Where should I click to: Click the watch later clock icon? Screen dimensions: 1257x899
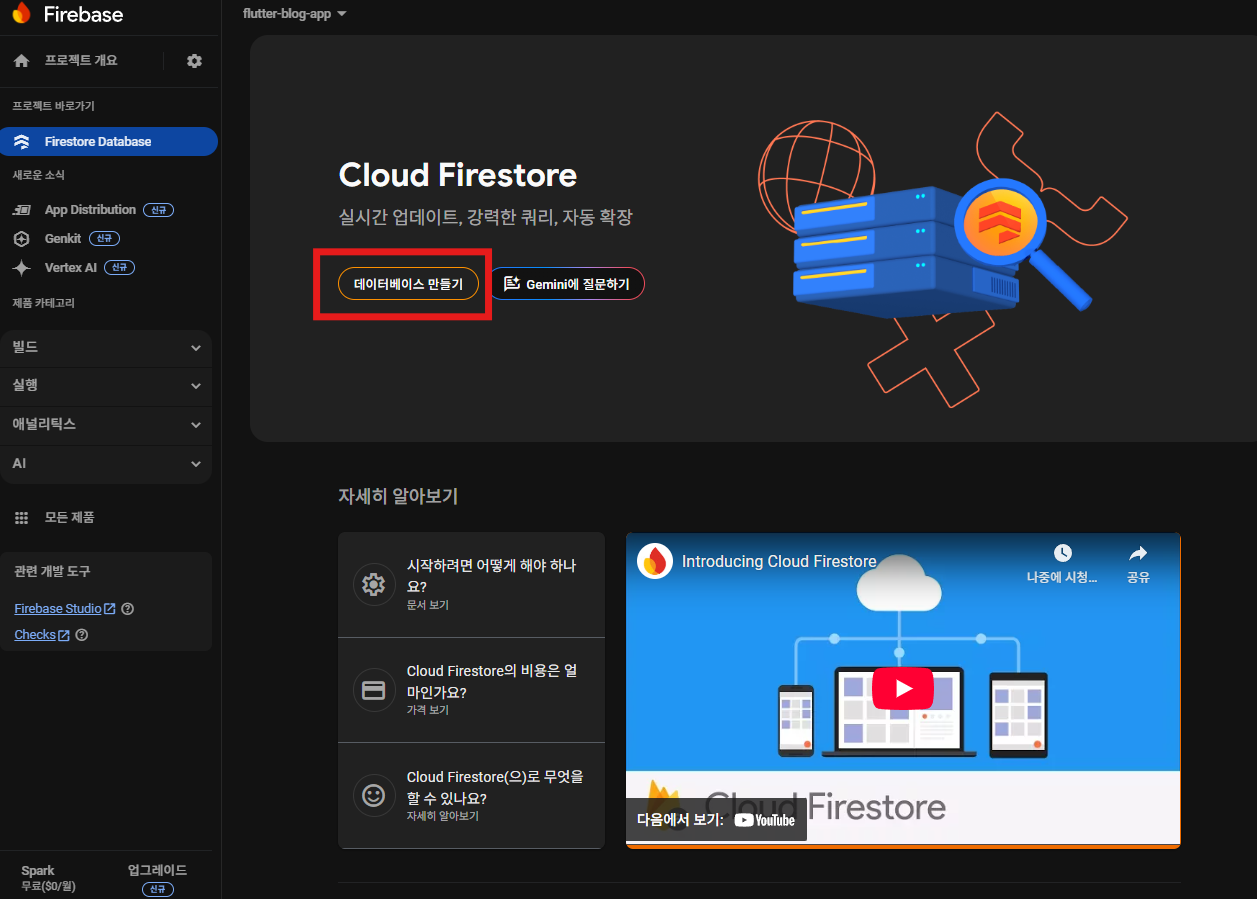point(1063,553)
